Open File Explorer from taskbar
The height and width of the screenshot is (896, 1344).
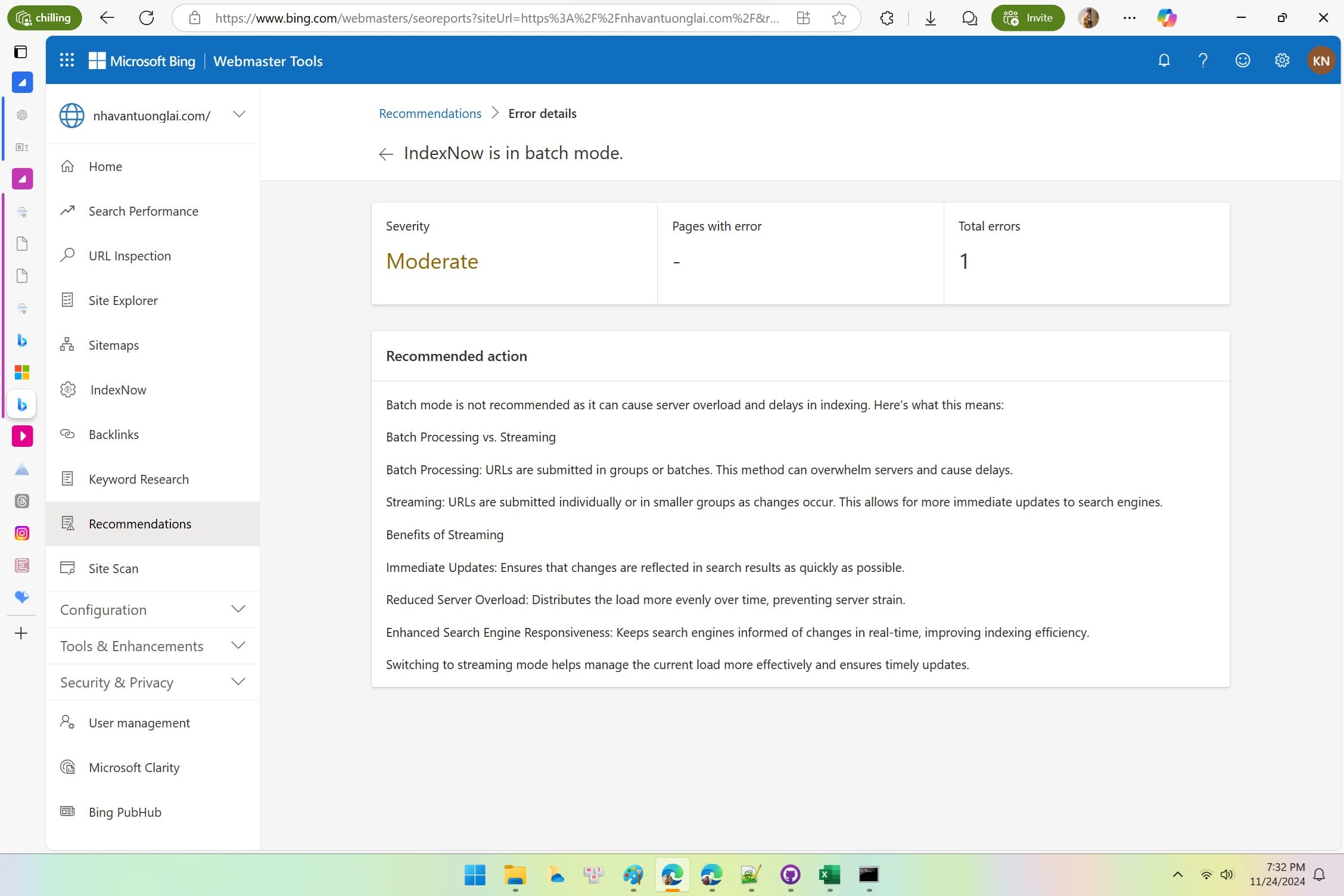[x=515, y=875]
